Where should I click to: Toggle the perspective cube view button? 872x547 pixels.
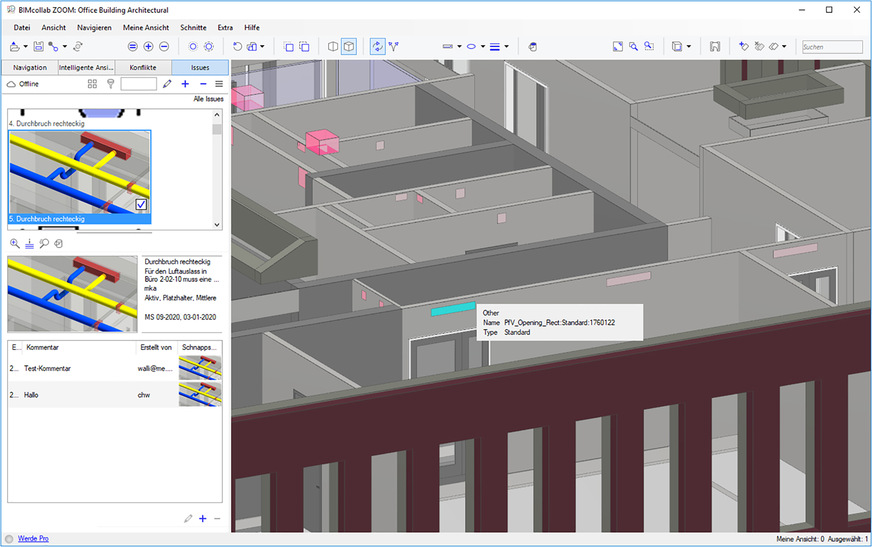[x=349, y=47]
